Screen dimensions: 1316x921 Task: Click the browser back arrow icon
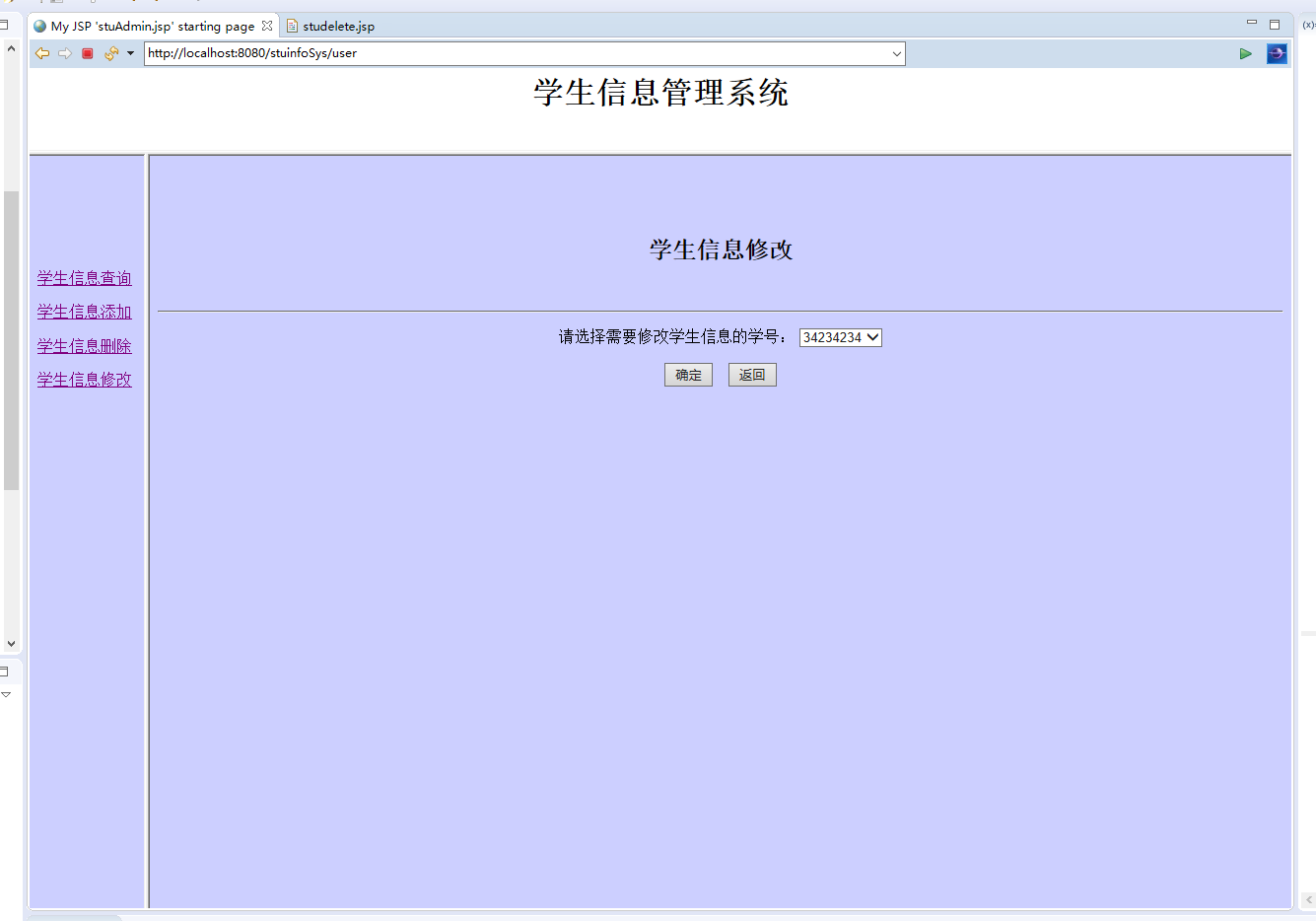click(x=41, y=53)
